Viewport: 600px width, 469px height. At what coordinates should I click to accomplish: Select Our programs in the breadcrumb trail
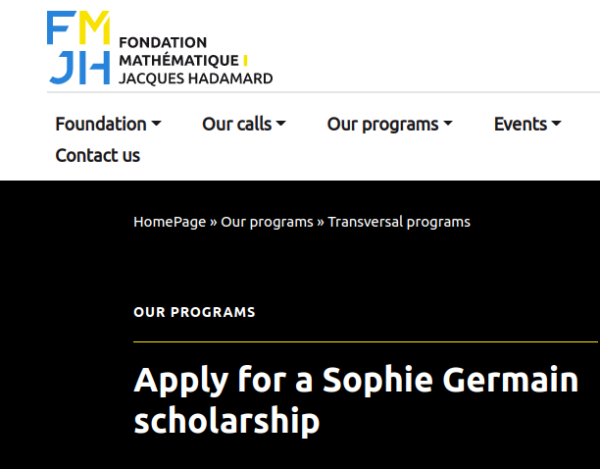coord(267,221)
